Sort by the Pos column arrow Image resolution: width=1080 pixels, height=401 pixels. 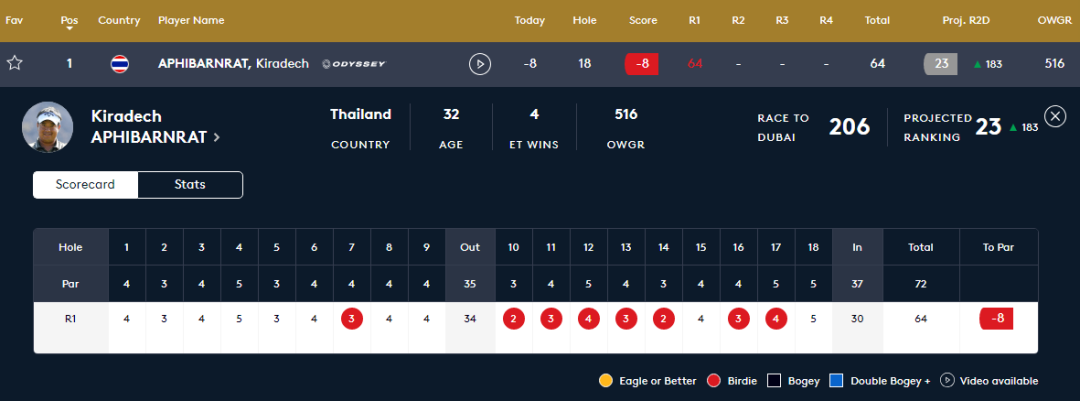tap(69, 29)
